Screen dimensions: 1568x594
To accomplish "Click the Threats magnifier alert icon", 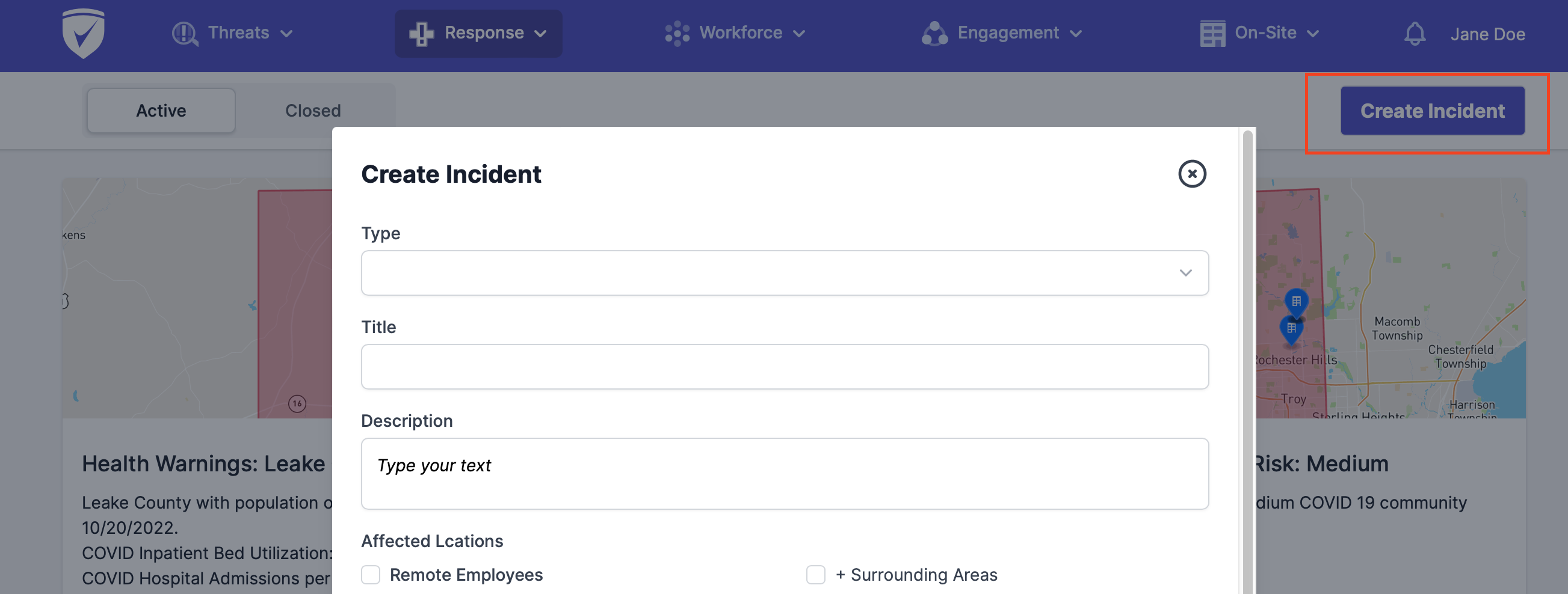I will (185, 34).
